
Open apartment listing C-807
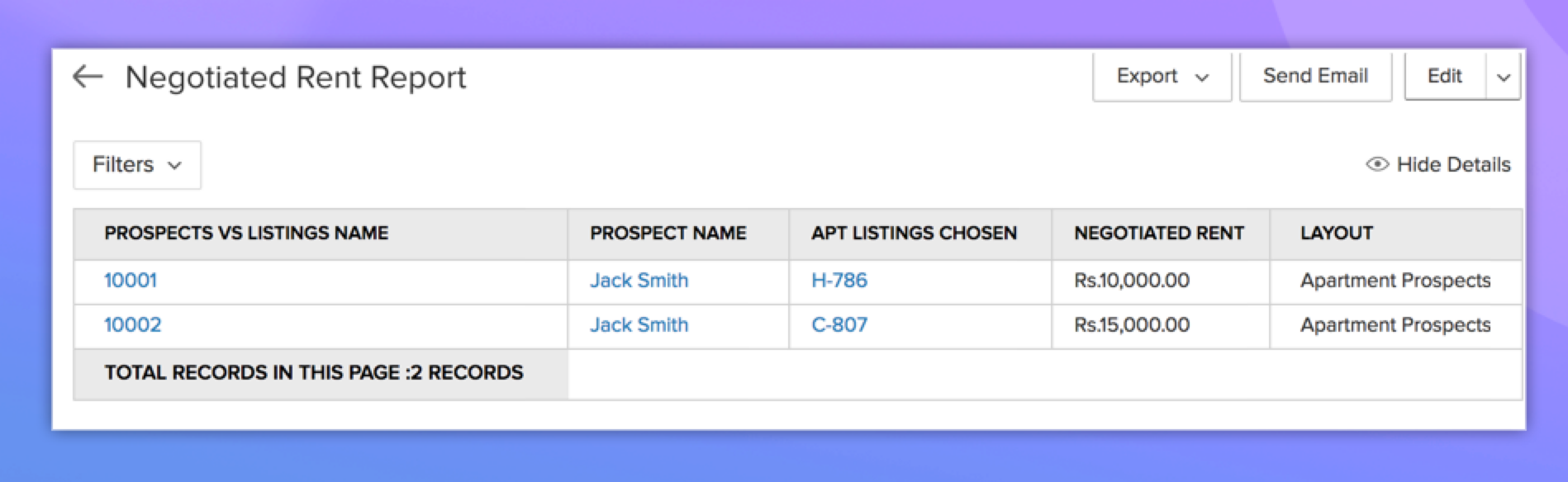click(839, 325)
